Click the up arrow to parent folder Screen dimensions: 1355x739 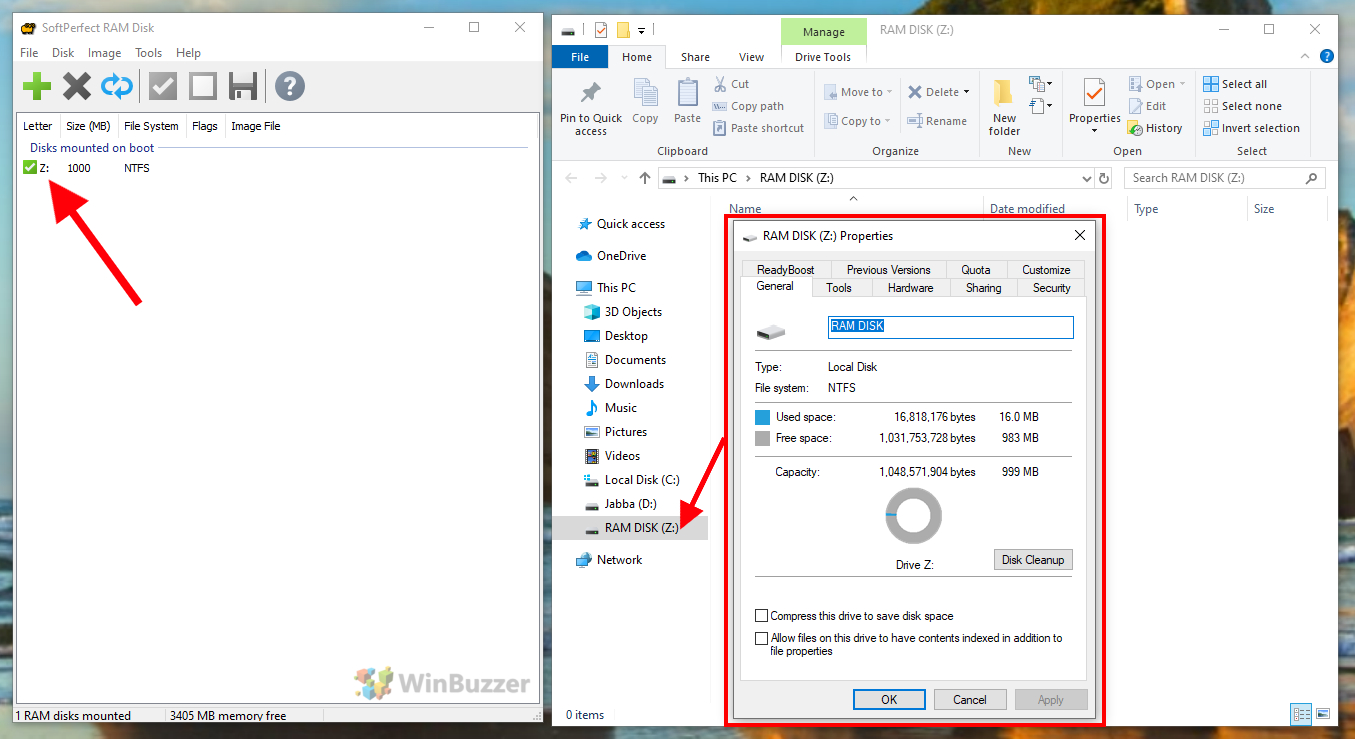[644, 178]
